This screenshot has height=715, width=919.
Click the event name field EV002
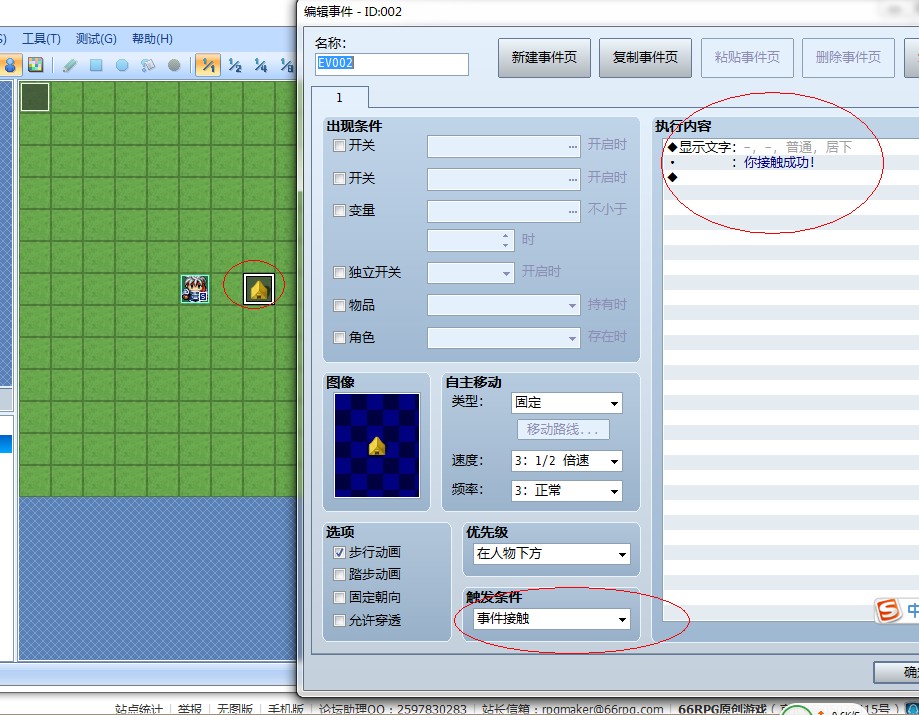(x=392, y=64)
